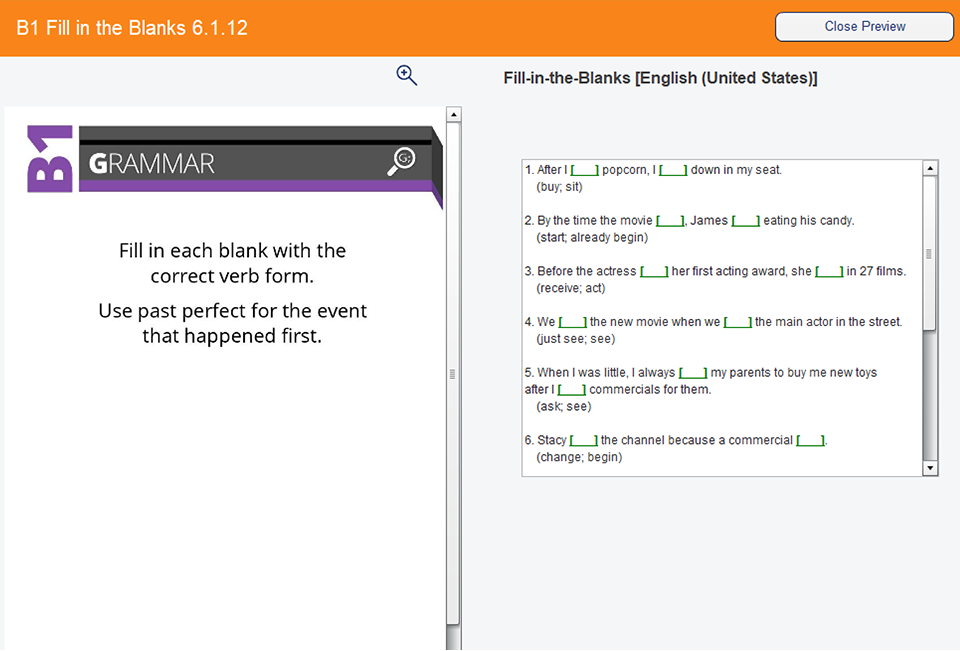Click the up arrow of the slide panel scrollbar
Screen dimensions: 960x651
[455, 112]
